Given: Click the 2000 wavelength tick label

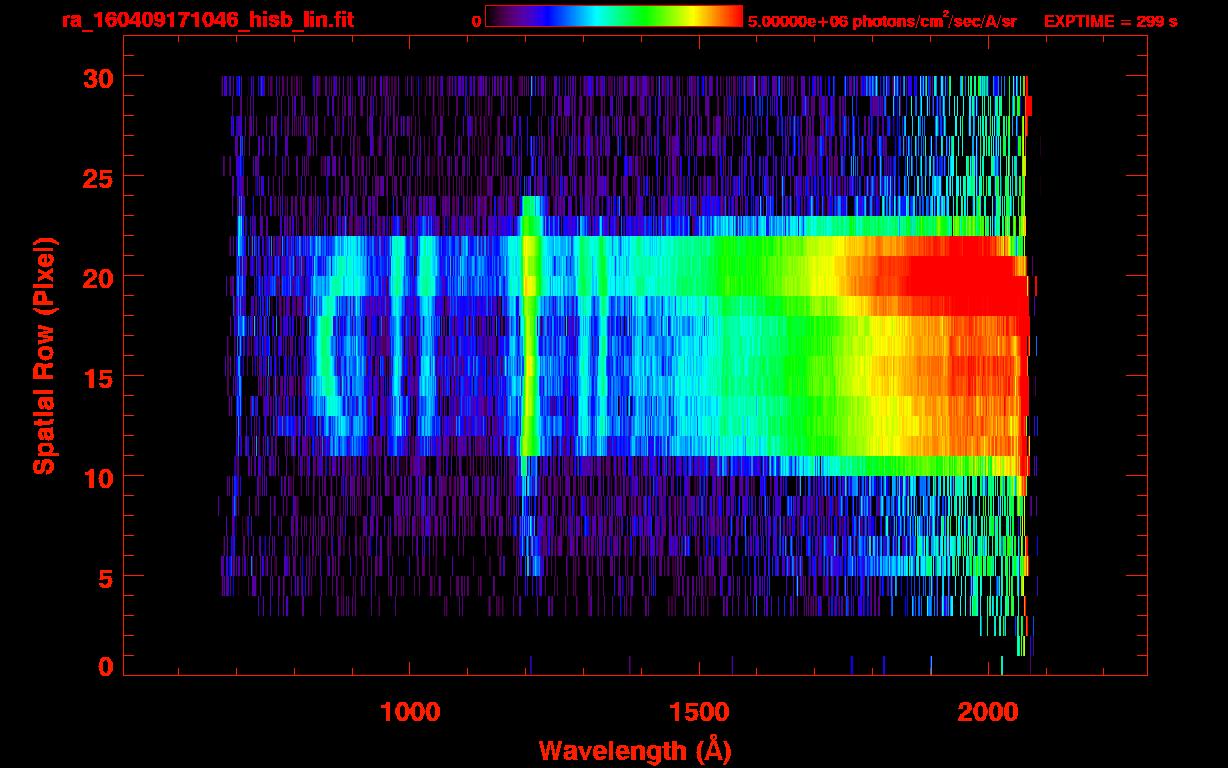Looking at the screenshot, I should coord(988,712).
